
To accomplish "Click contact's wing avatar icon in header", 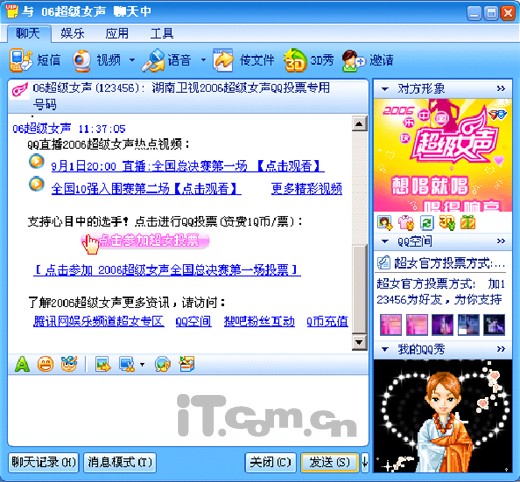I will tap(20, 89).
